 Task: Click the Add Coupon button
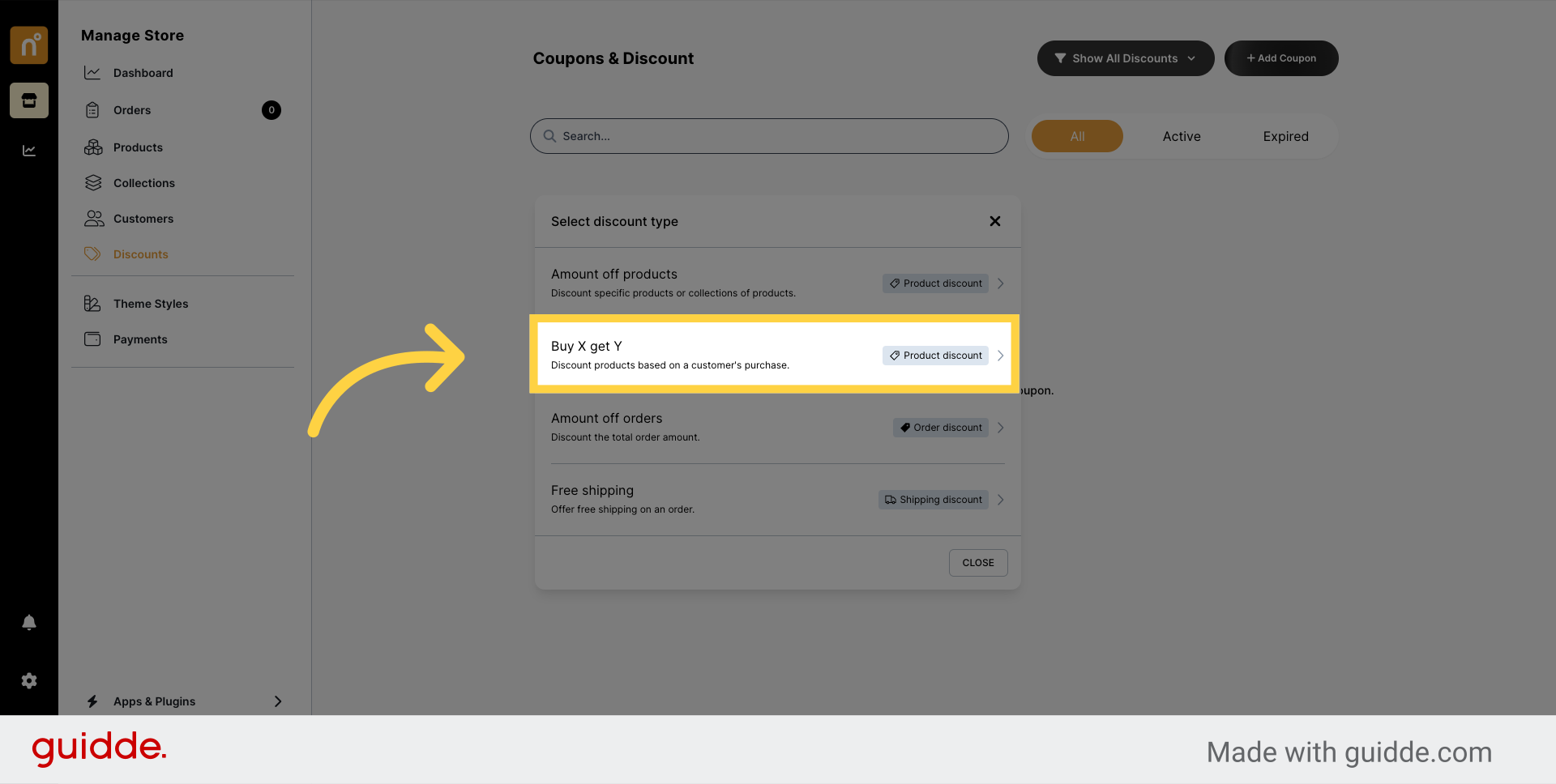point(1281,58)
